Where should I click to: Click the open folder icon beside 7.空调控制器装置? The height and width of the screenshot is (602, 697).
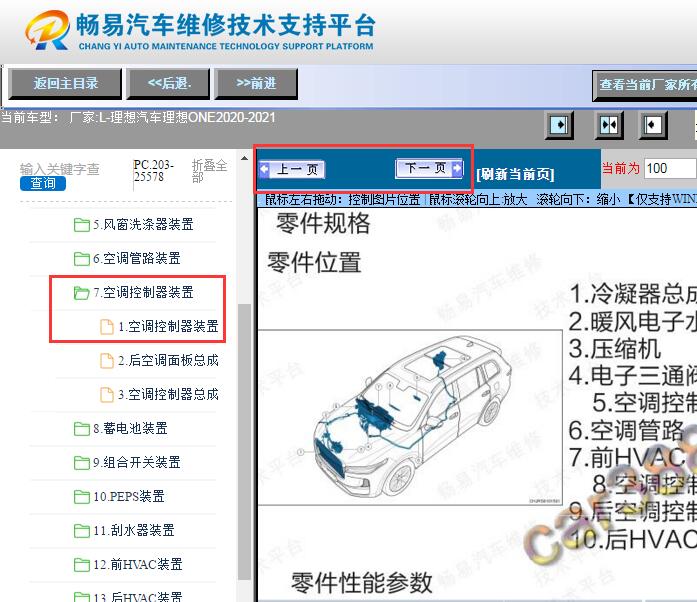point(81,293)
